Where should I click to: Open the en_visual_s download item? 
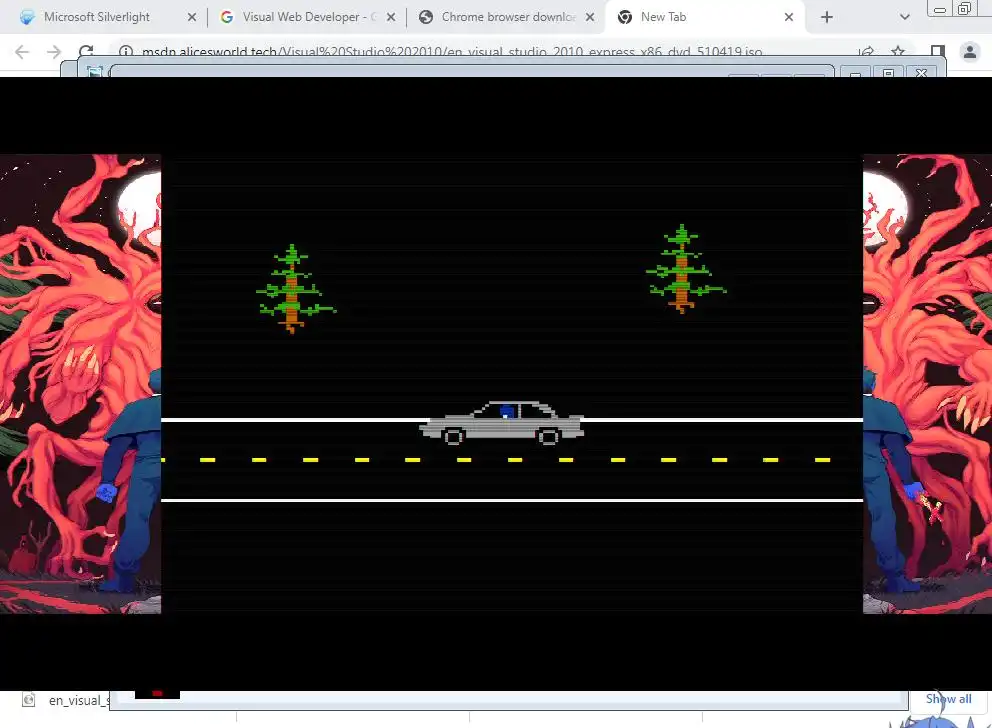point(66,700)
